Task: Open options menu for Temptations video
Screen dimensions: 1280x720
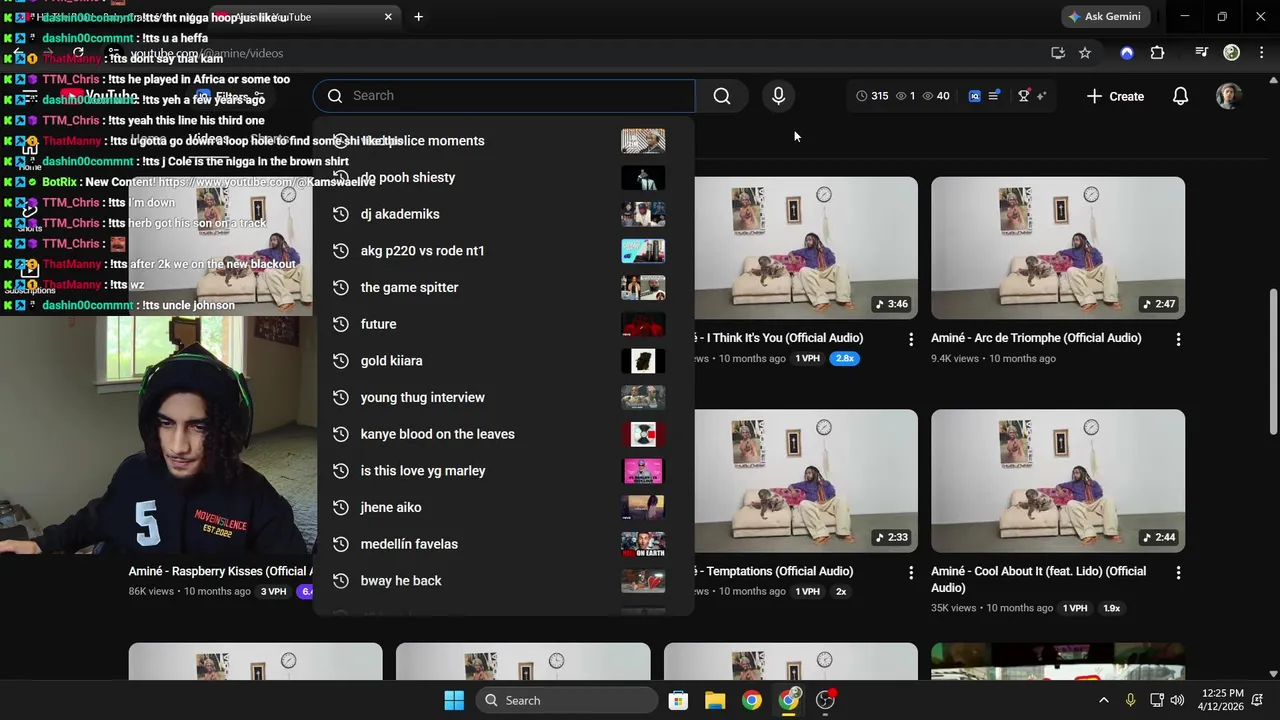Action: pyautogui.click(x=911, y=573)
